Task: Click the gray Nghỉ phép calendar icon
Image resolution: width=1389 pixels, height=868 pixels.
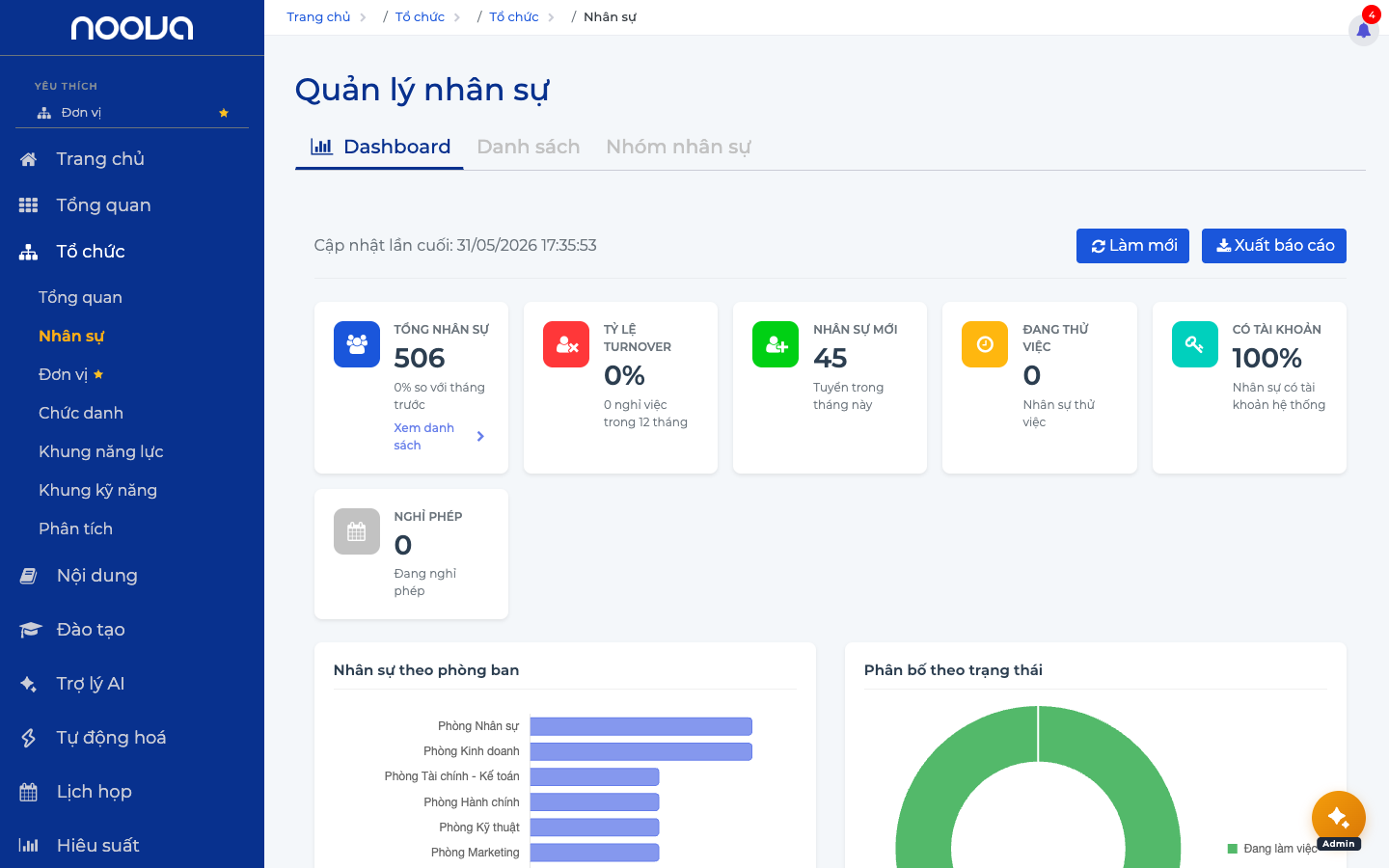Action: pyautogui.click(x=357, y=531)
